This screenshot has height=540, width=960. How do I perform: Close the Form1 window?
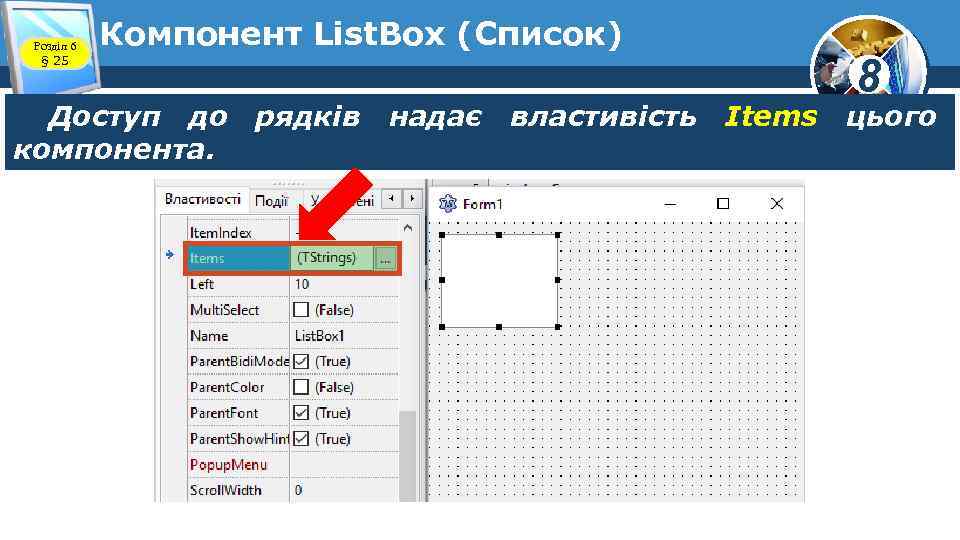(x=776, y=203)
